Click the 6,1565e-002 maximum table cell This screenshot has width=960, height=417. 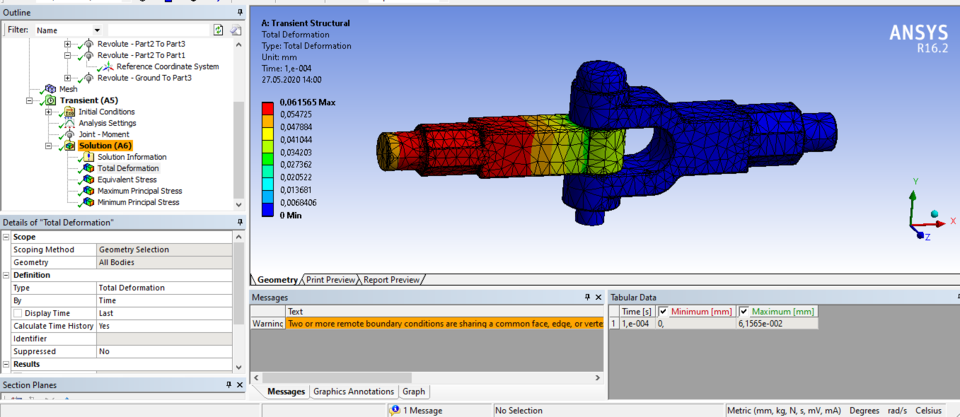(777, 323)
